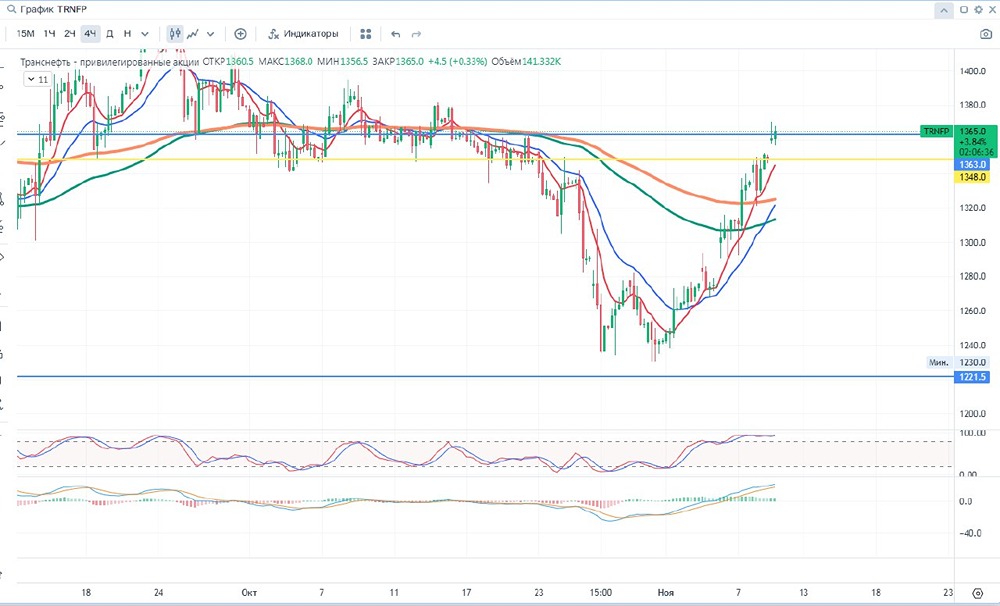
Task: Expand the timeframe dropdown arrow
Action: tap(145, 33)
